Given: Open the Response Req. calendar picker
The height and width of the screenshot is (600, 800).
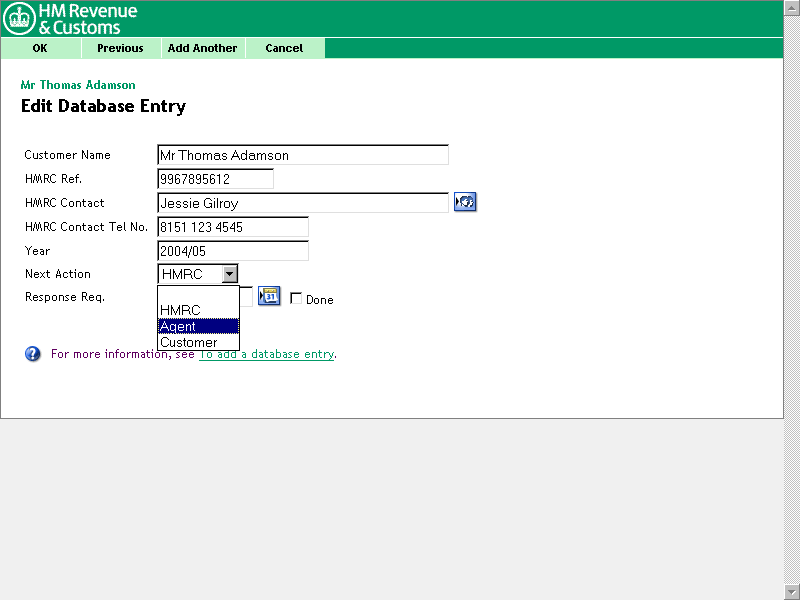Looking at the screenshot, I should pyautogui.click(x=269, y=296).
